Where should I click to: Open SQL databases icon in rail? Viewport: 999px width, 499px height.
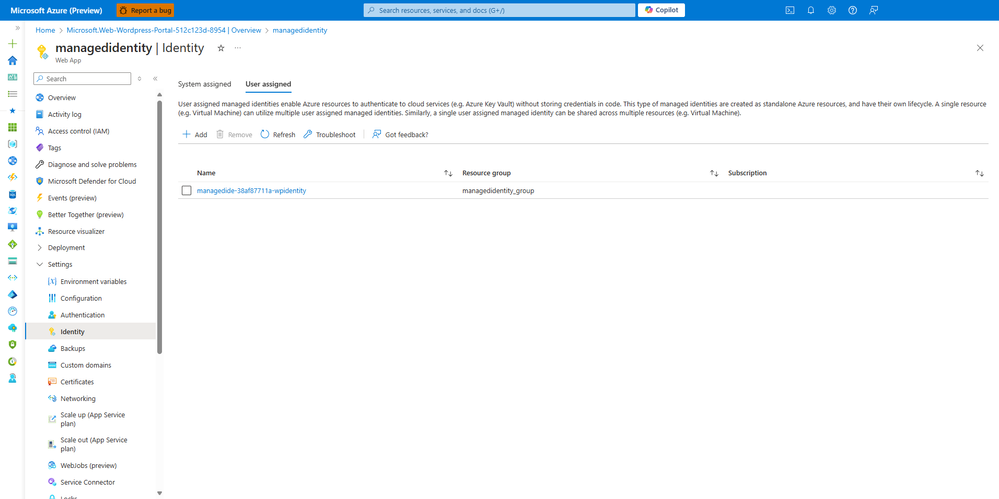[12, 194]
